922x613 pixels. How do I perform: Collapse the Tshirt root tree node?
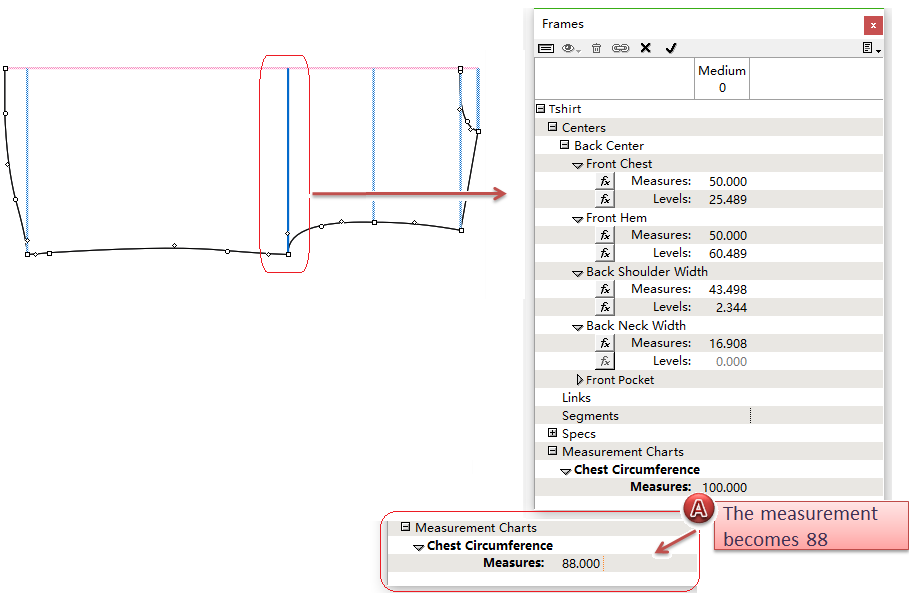tap(541, 110)
